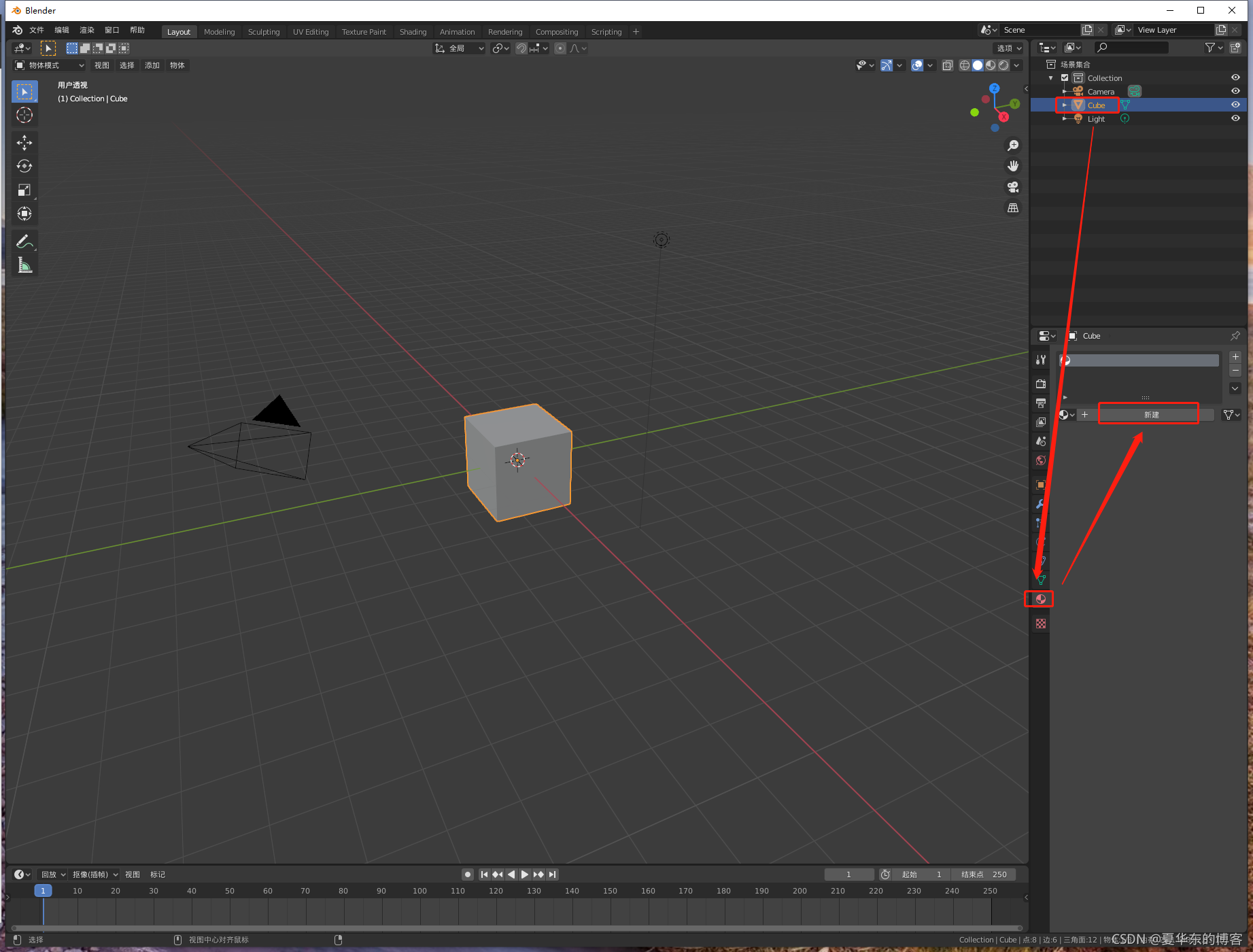
Task: Open the 文件 (File) menu
Action: tap(37, 30)
